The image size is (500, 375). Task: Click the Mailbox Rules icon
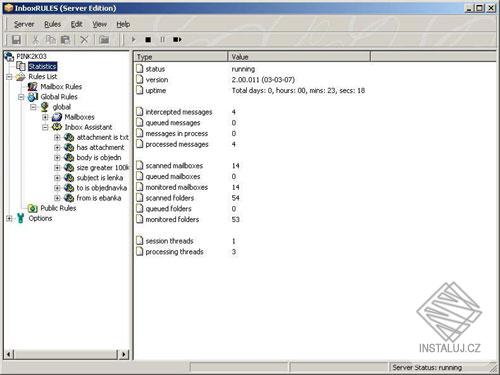click(x=32, y=87)
